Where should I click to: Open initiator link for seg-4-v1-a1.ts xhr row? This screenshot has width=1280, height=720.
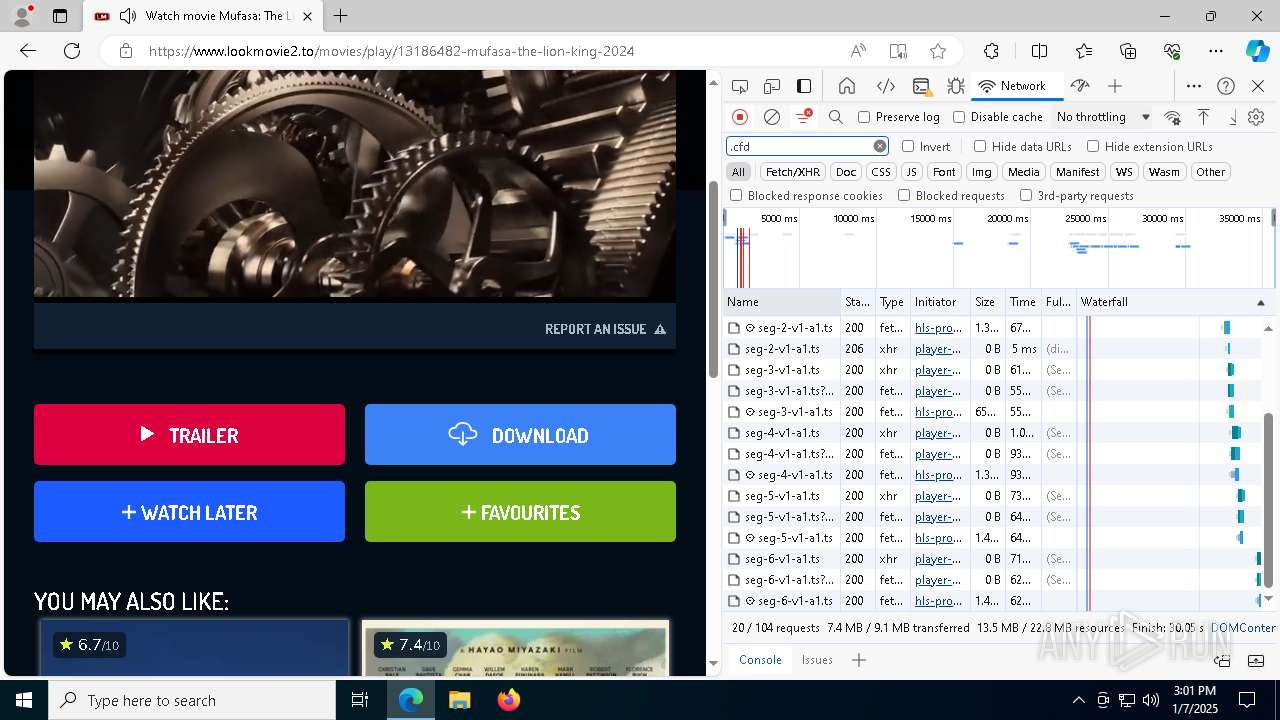click(938, 433)
